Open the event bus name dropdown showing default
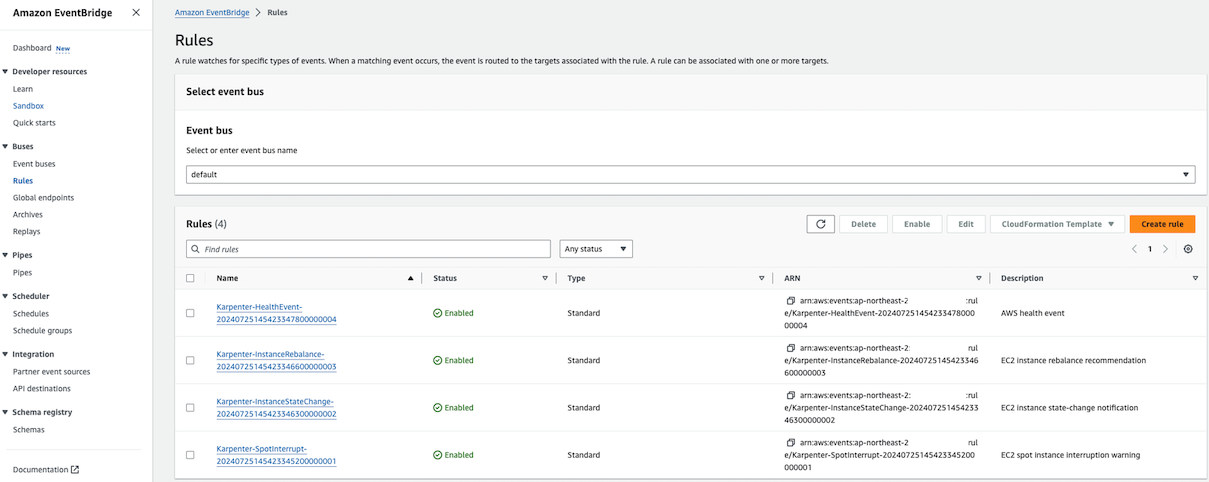This screenshot has height=482, width=1209. (x=690, y=174)
